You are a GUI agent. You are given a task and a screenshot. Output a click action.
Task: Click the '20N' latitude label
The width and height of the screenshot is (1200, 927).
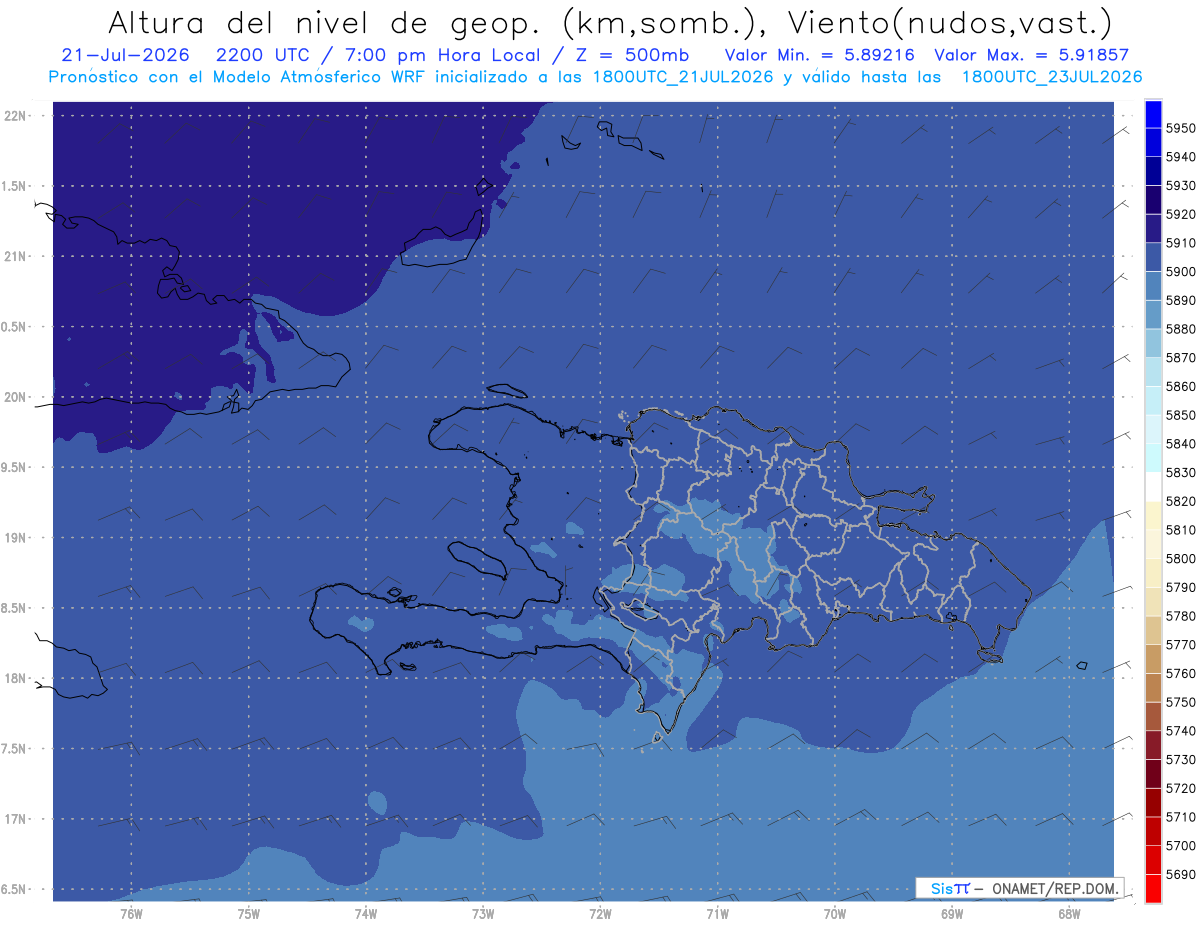pos(17,398)
